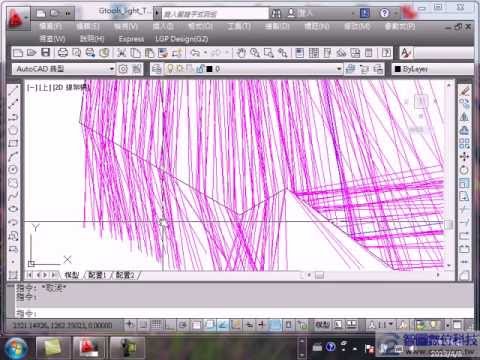This screenshot has height=360, width=480.
Task: Toggle Ortho Mode in status bar
Action: [169, 324]
